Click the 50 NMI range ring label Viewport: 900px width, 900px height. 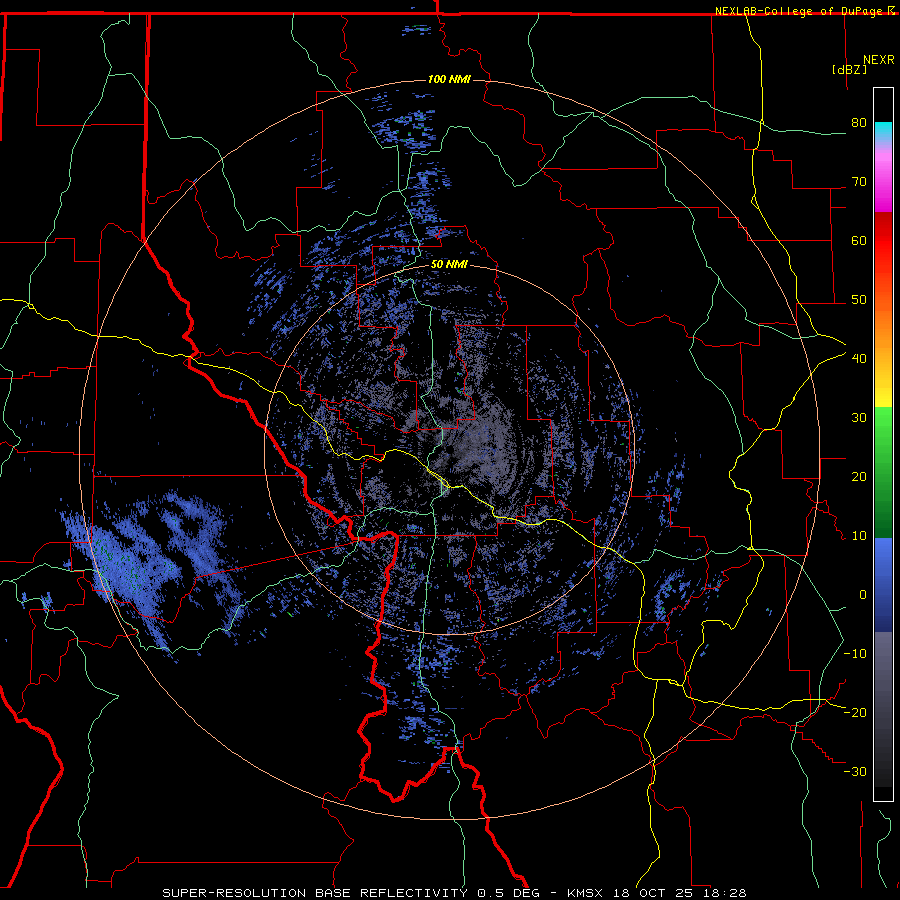coord(449,265)
